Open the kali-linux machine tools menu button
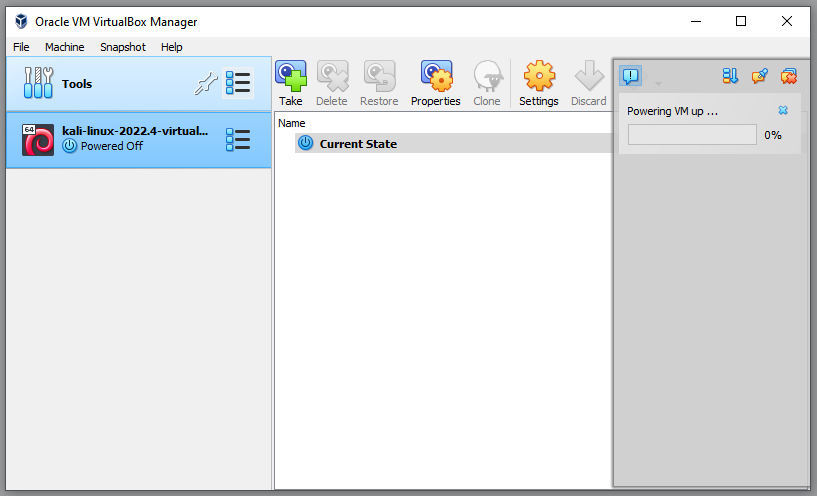The width and height of the screenshot is (817, 496). 238,139
